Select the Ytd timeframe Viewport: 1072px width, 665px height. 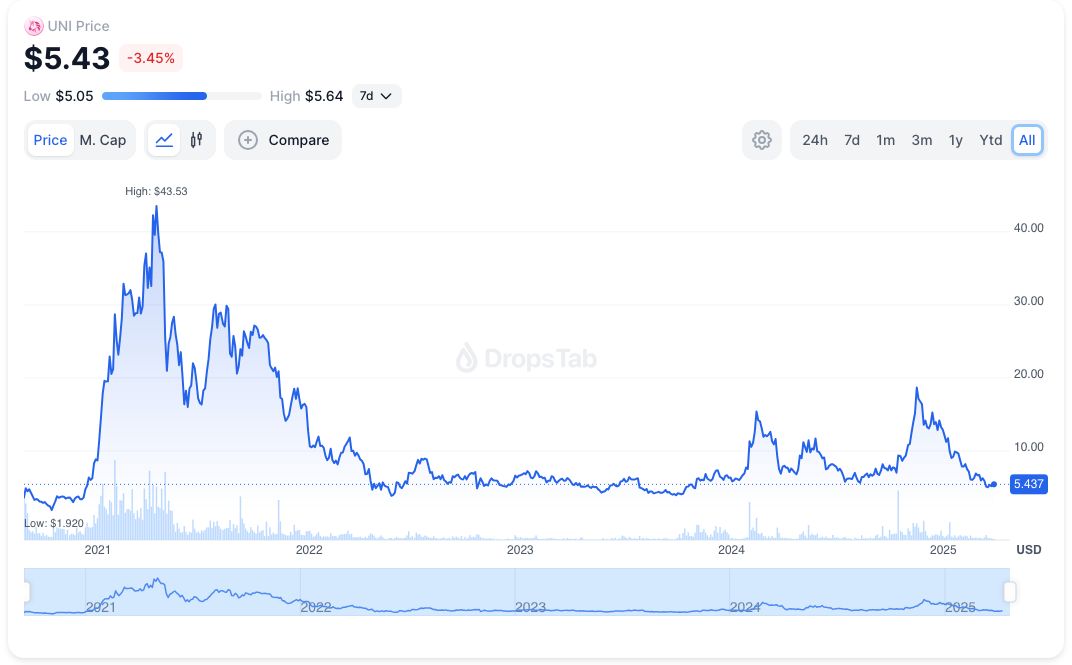click(x=991, y=140)
